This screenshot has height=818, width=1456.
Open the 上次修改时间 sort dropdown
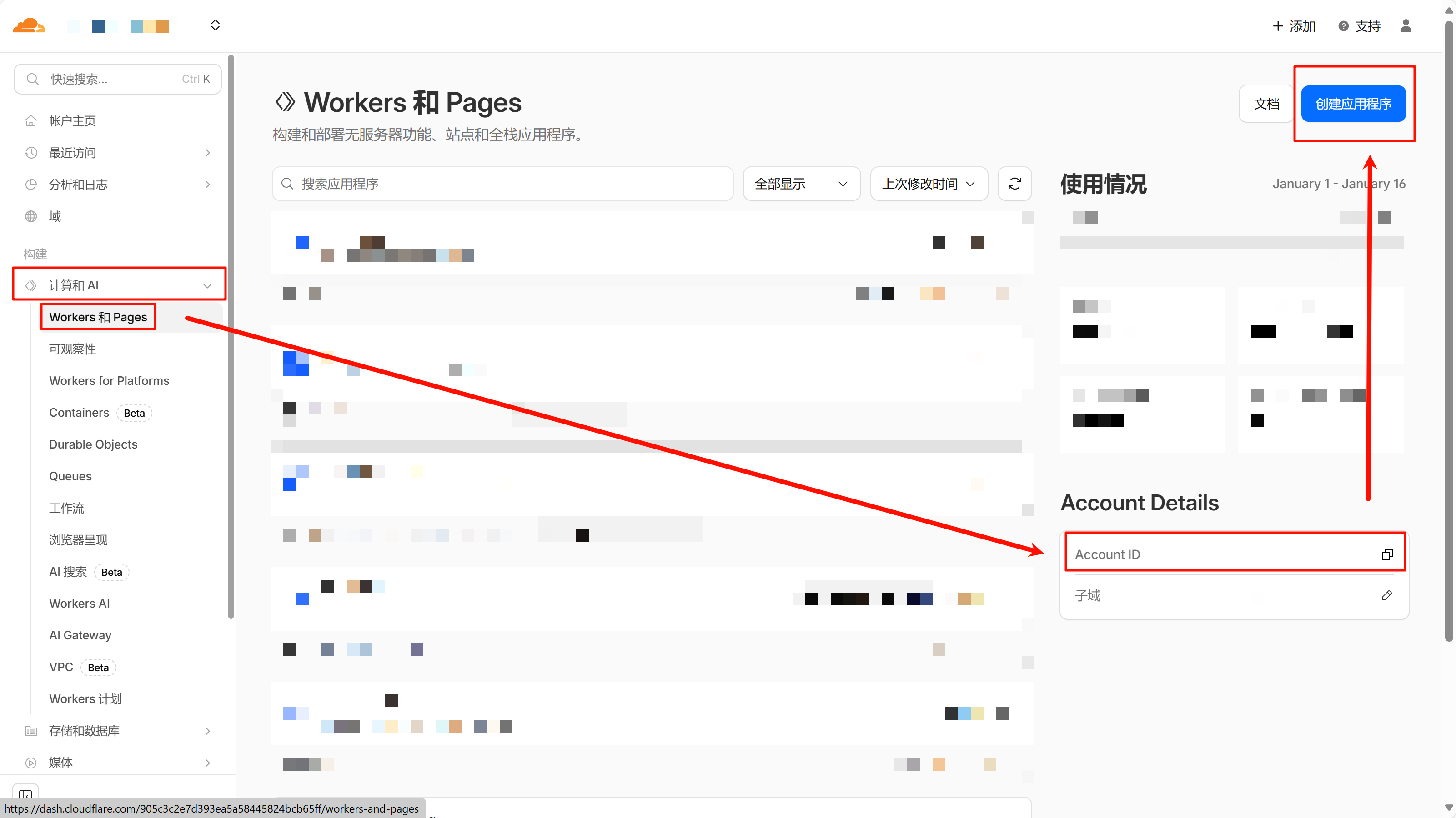pyautogui.click(x=929, y=184)
